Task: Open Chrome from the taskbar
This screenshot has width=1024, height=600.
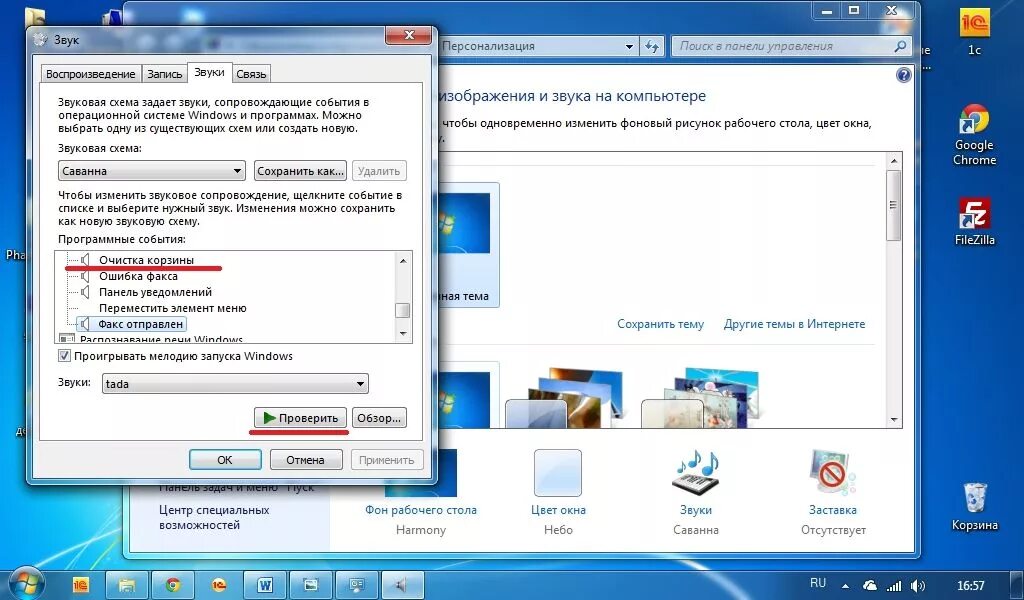Action: (x=172, y=585)
